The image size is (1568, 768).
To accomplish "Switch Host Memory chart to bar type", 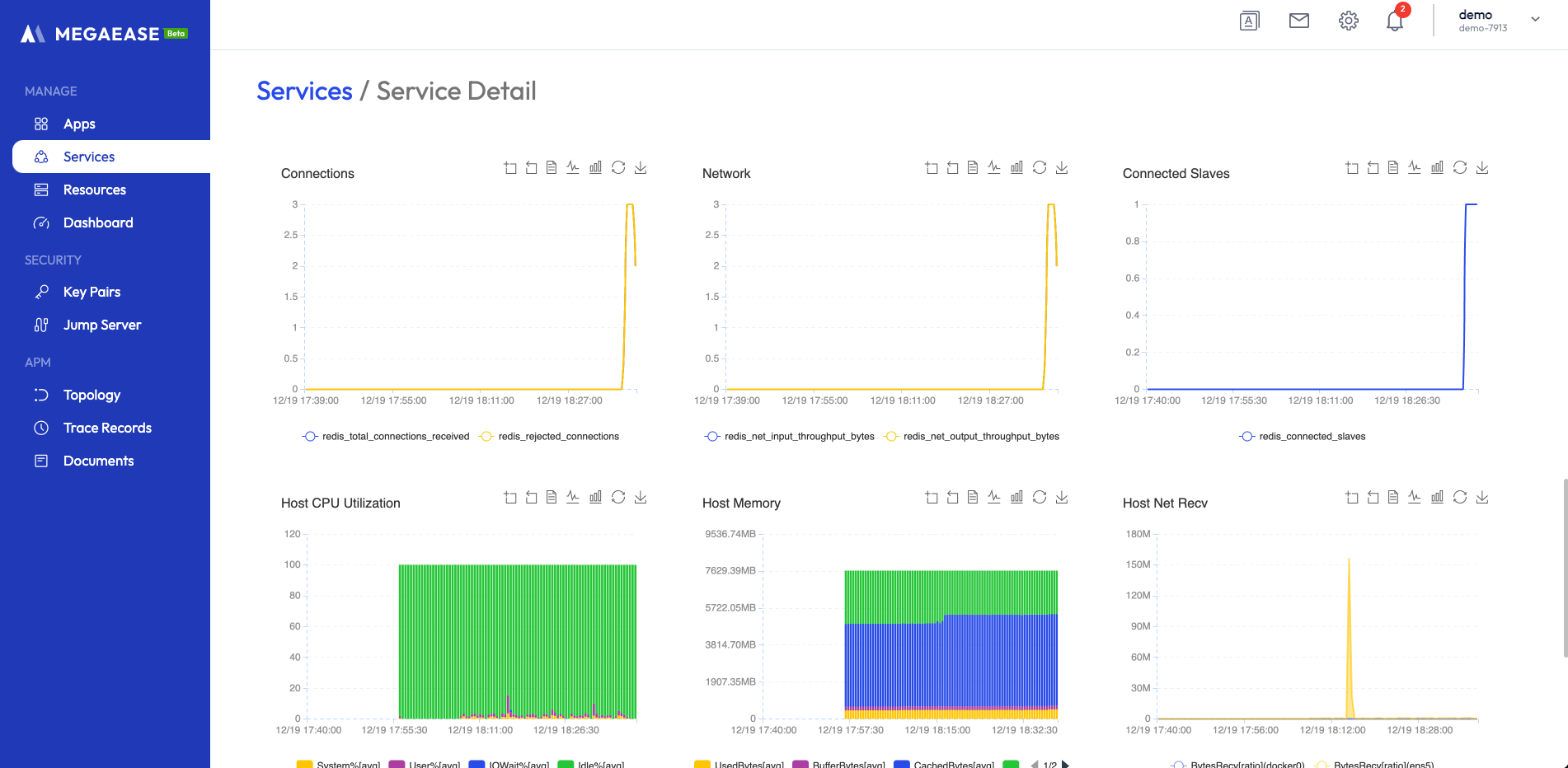I will coord(1016,497).
